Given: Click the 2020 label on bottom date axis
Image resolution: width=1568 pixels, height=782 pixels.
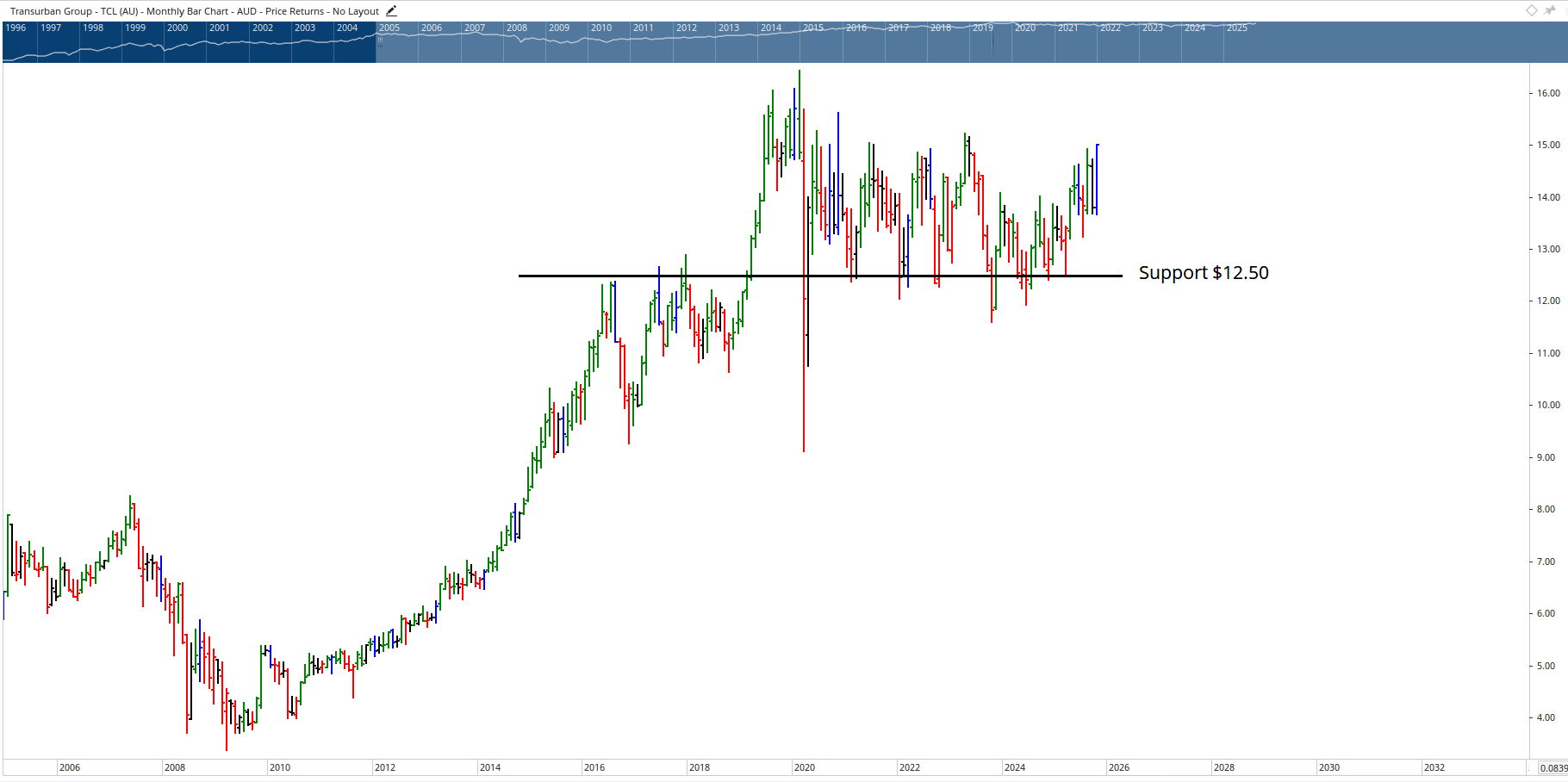Looking at the screenshot, I should click(805, 767).
